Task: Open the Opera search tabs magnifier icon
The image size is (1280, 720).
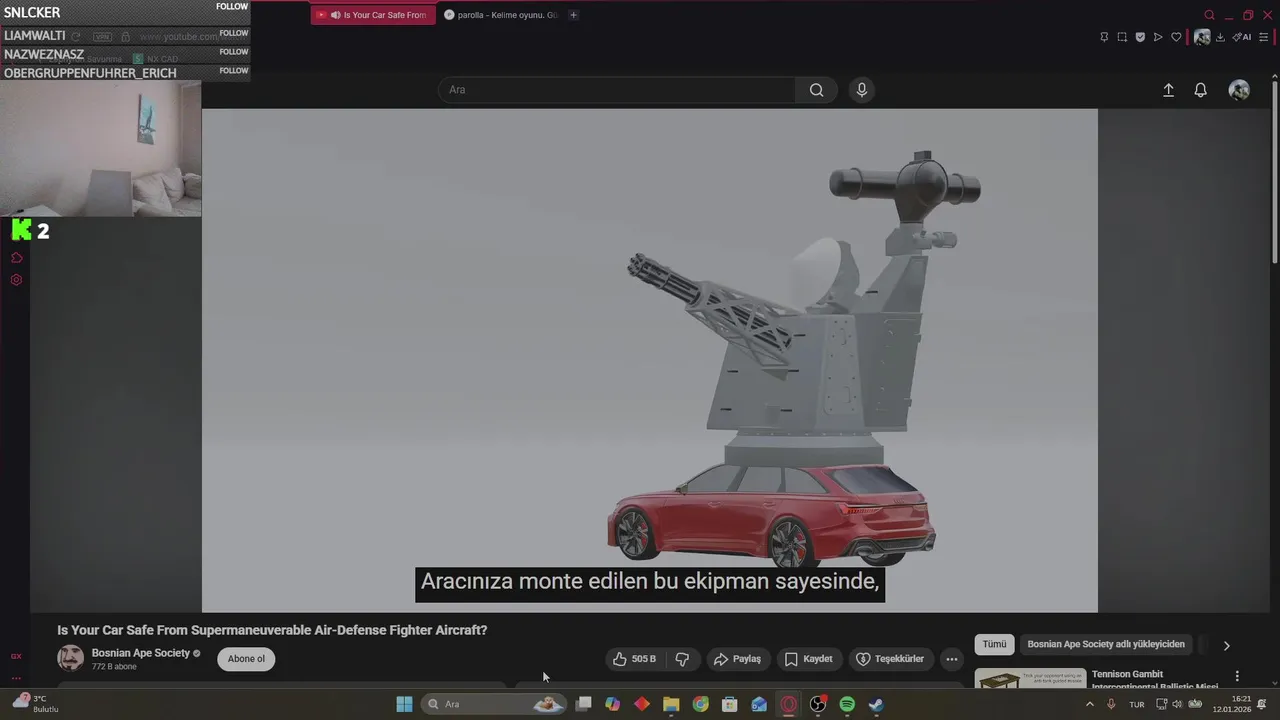Action: coord(1209,15)
